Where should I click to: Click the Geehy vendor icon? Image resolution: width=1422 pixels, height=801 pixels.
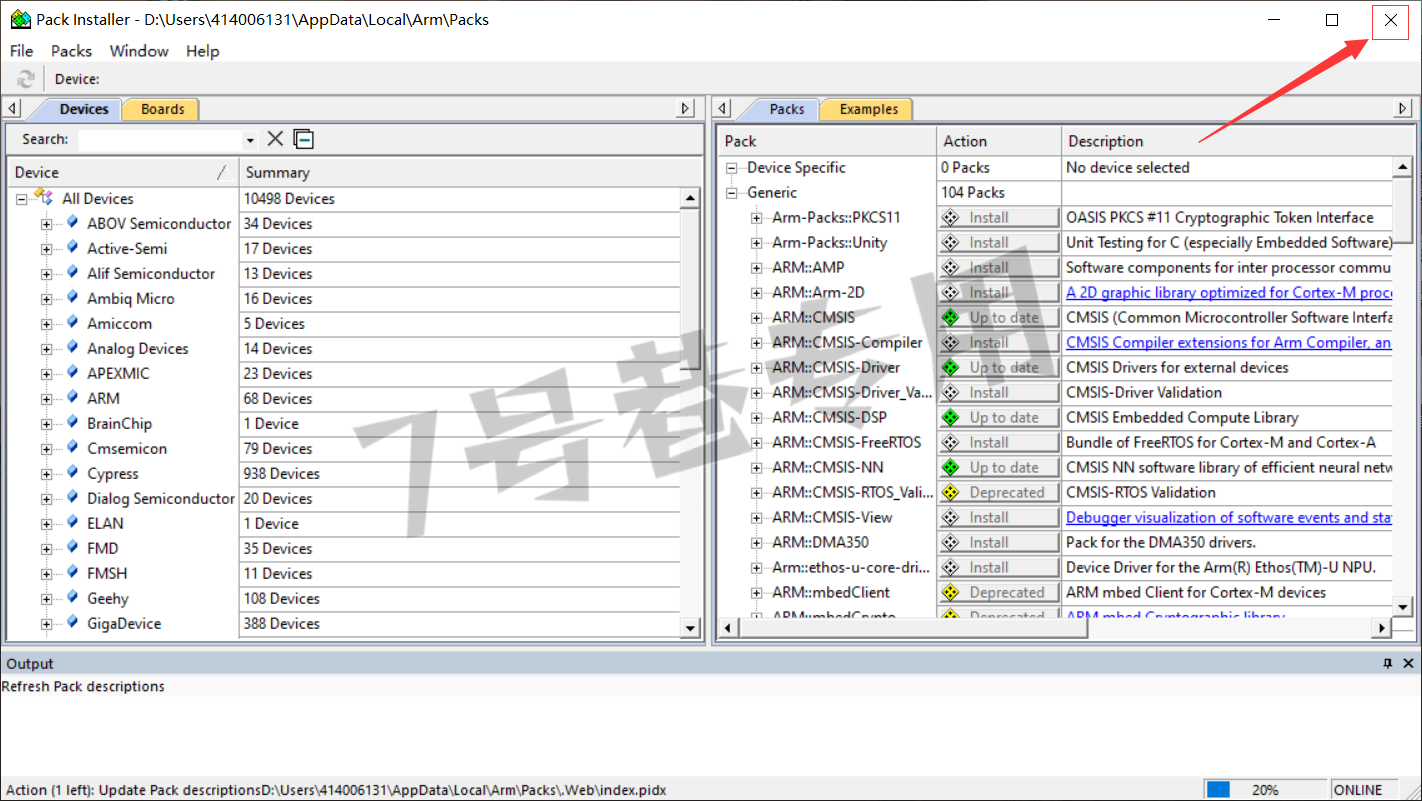[73, 597]
